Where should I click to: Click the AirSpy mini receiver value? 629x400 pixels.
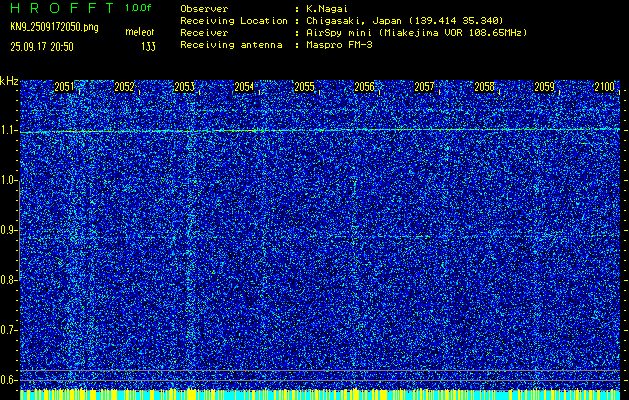point(416,33)
